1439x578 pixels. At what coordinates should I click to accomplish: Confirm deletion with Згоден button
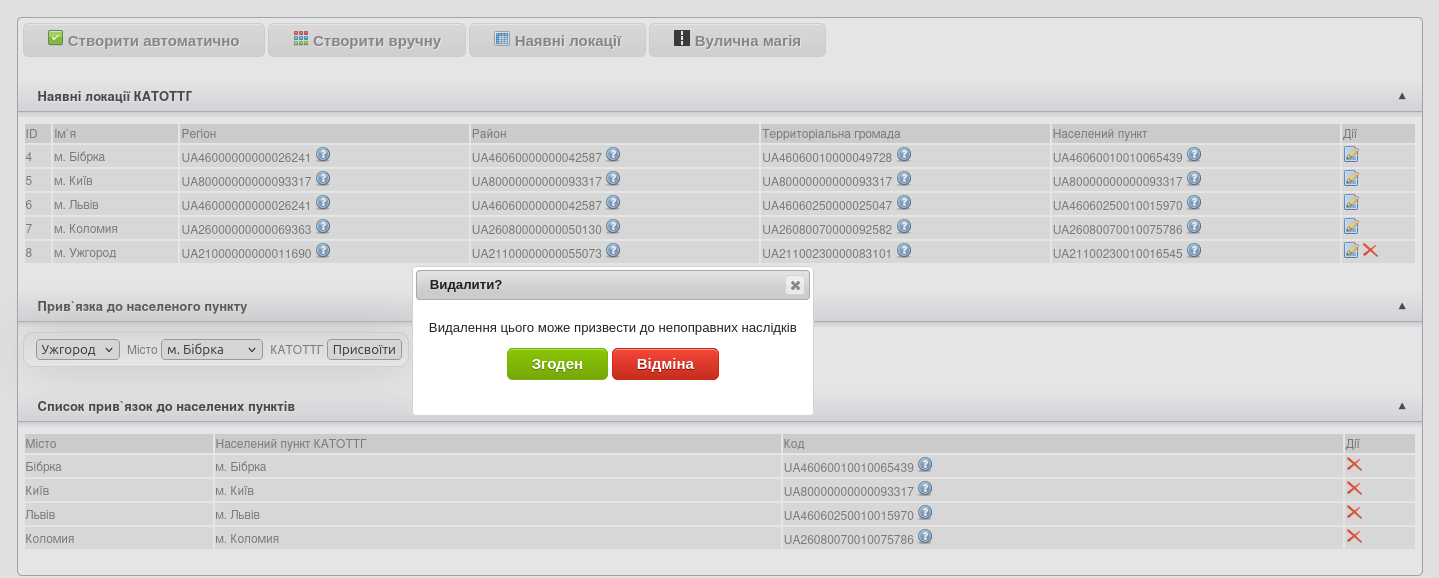pyautogui.click(x=557, y=364)
